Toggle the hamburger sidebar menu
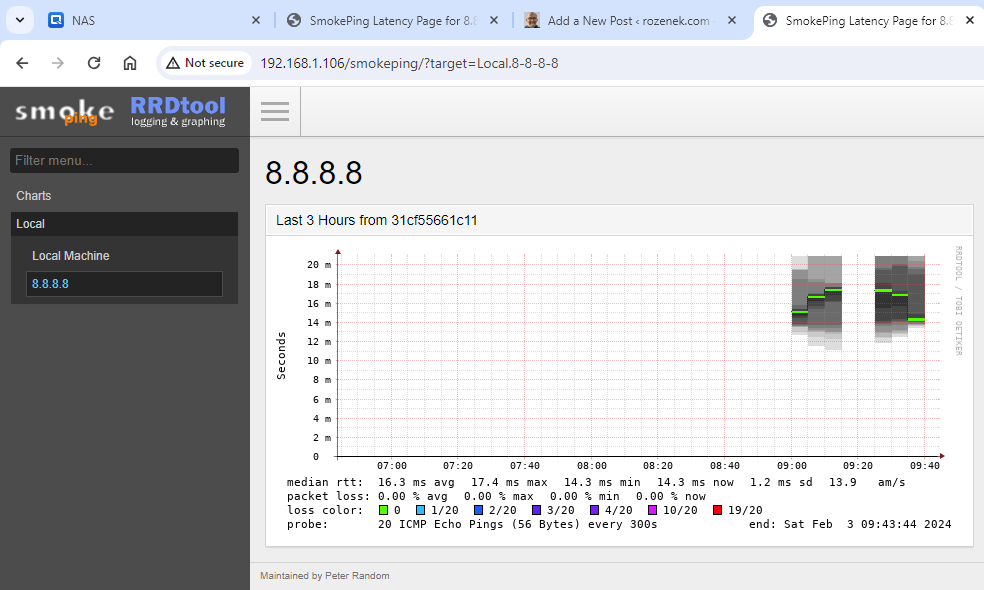Viewport: 984px width, 590px height. click(275, 112)
